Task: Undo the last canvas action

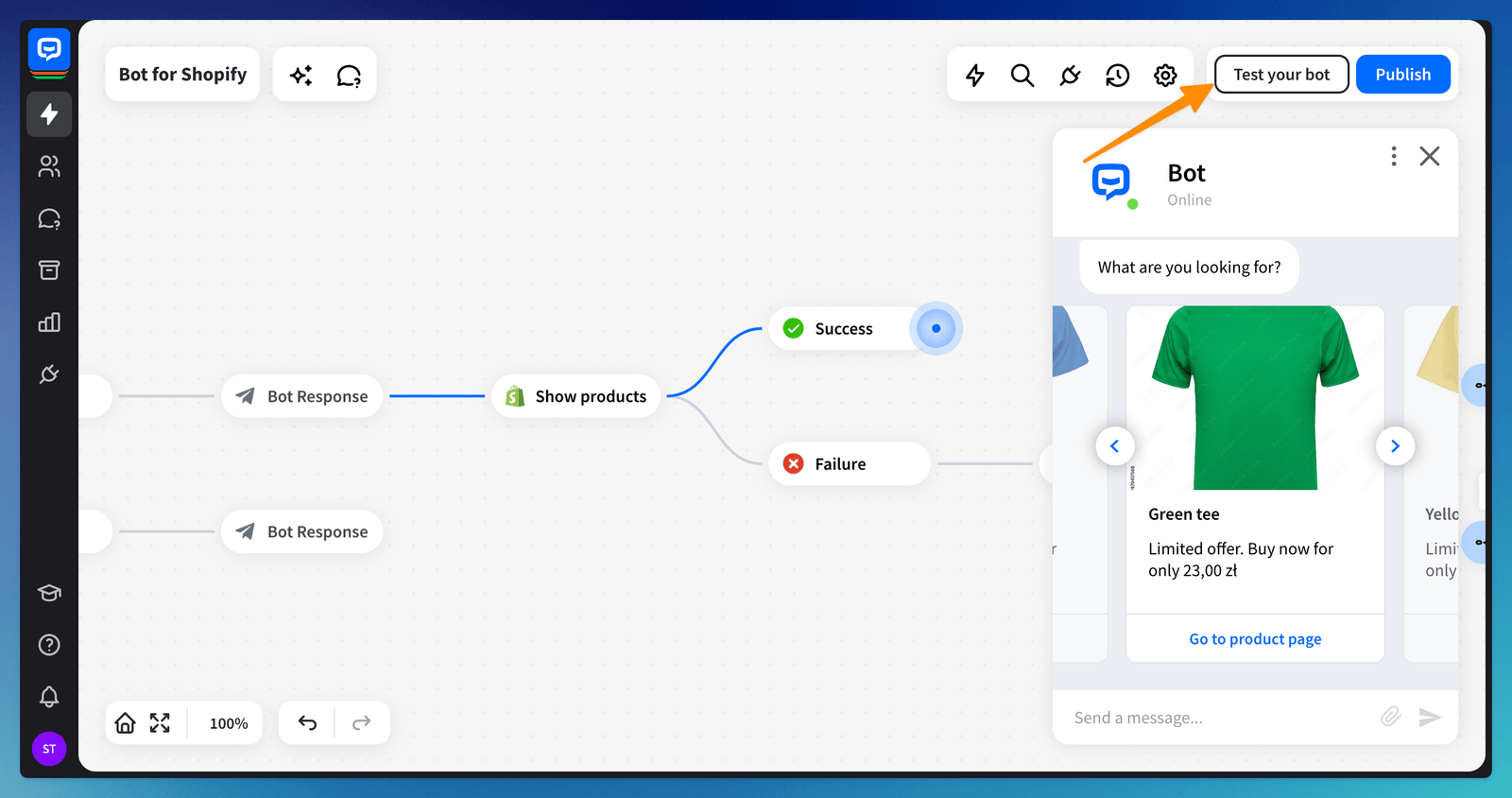Action: pos(307,723)
